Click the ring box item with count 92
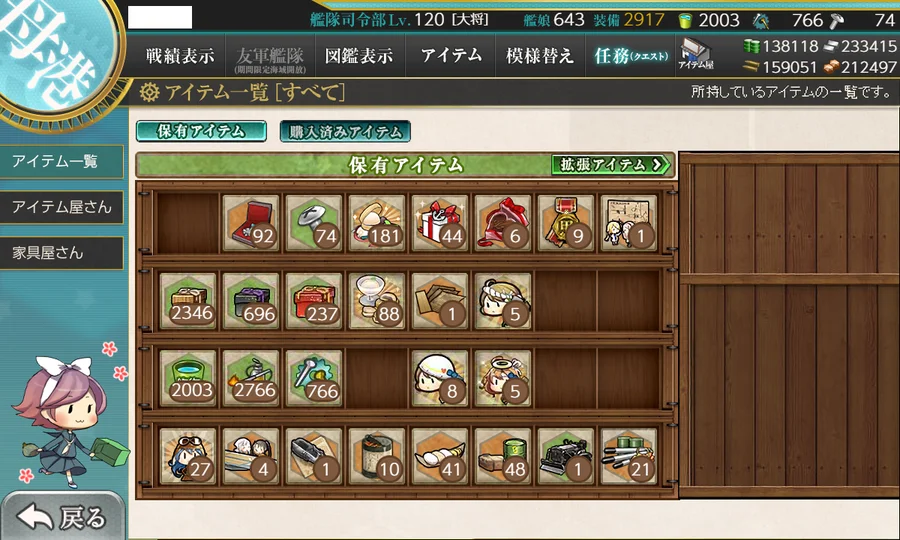Screen dimensions: 900x540 [x=250, y=223]
